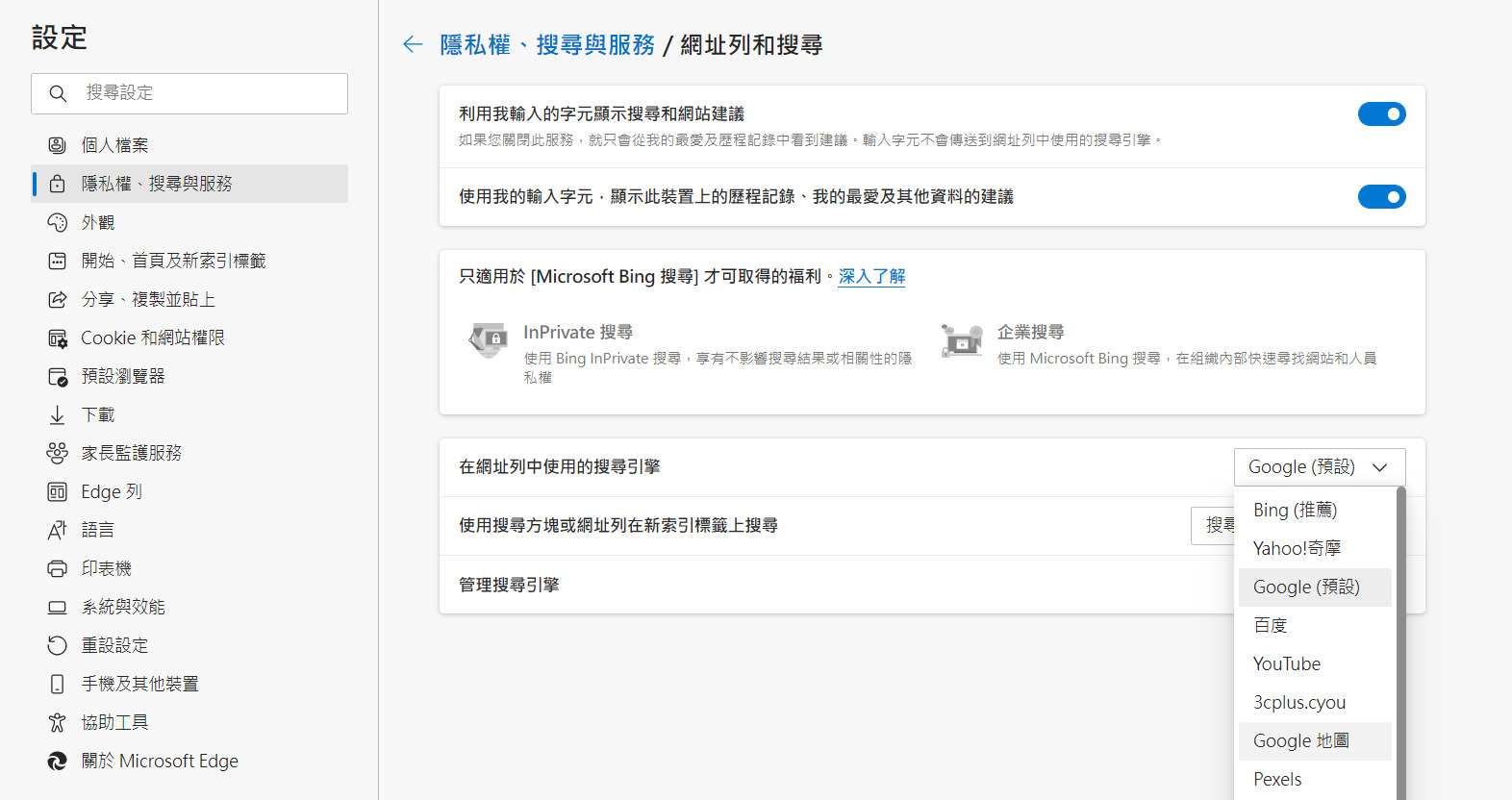This screenshot has height=800, width=1512.
Task: Select Pexels in the dropdown list
Action: tap(1315, 779)
